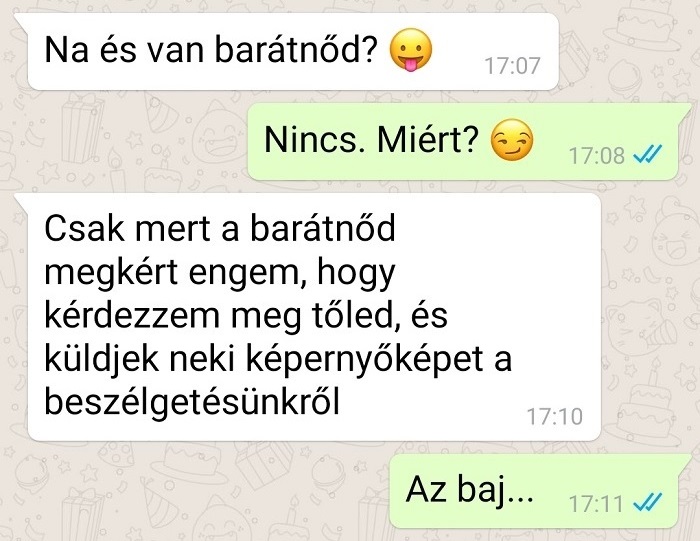The width and height of the screenshot is (700, 541).
Task: Click double check marks beside 17:11
Action: (647, 503)
